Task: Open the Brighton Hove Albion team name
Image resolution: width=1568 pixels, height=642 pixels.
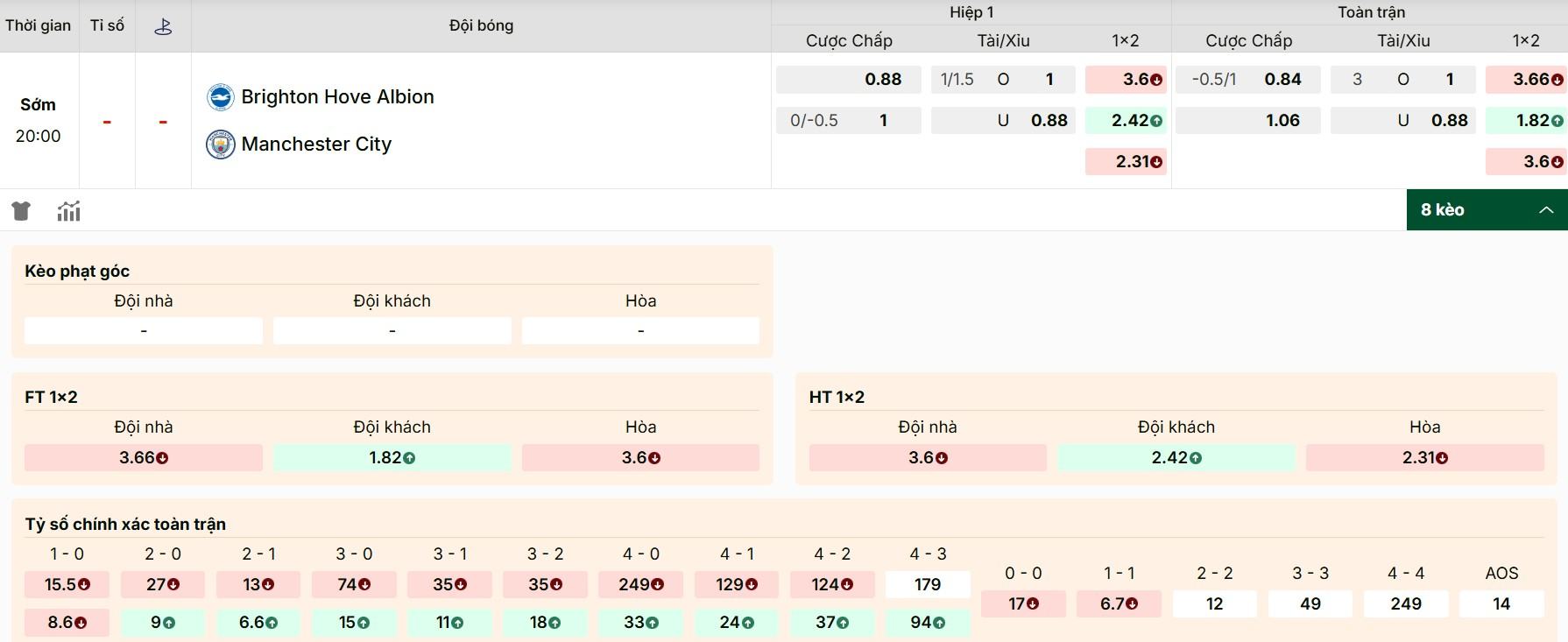Action: (337, 97)
